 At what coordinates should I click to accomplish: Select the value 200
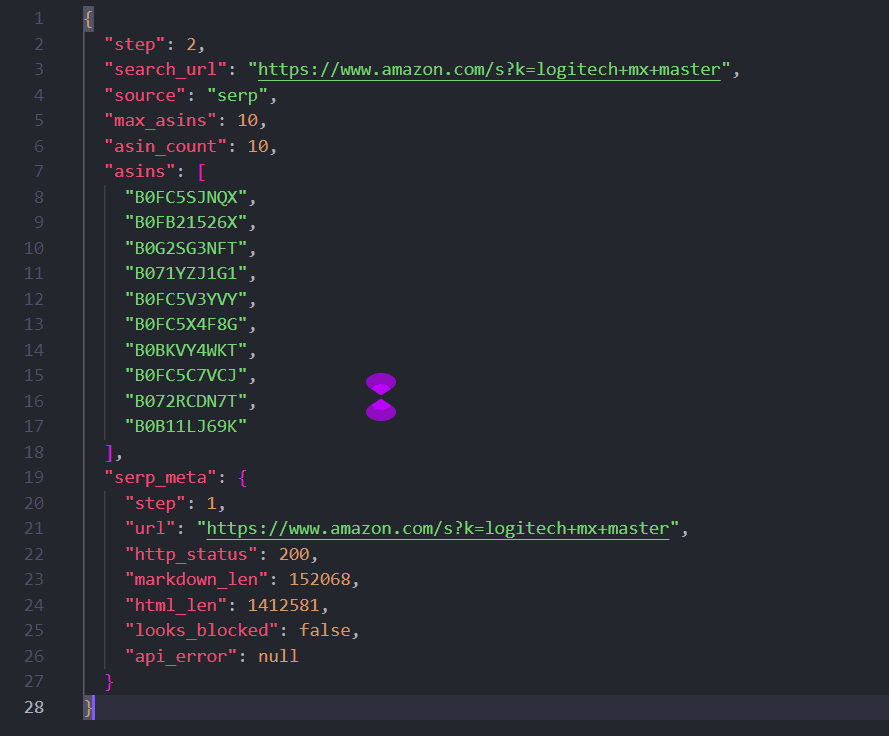tap(294, 555)
